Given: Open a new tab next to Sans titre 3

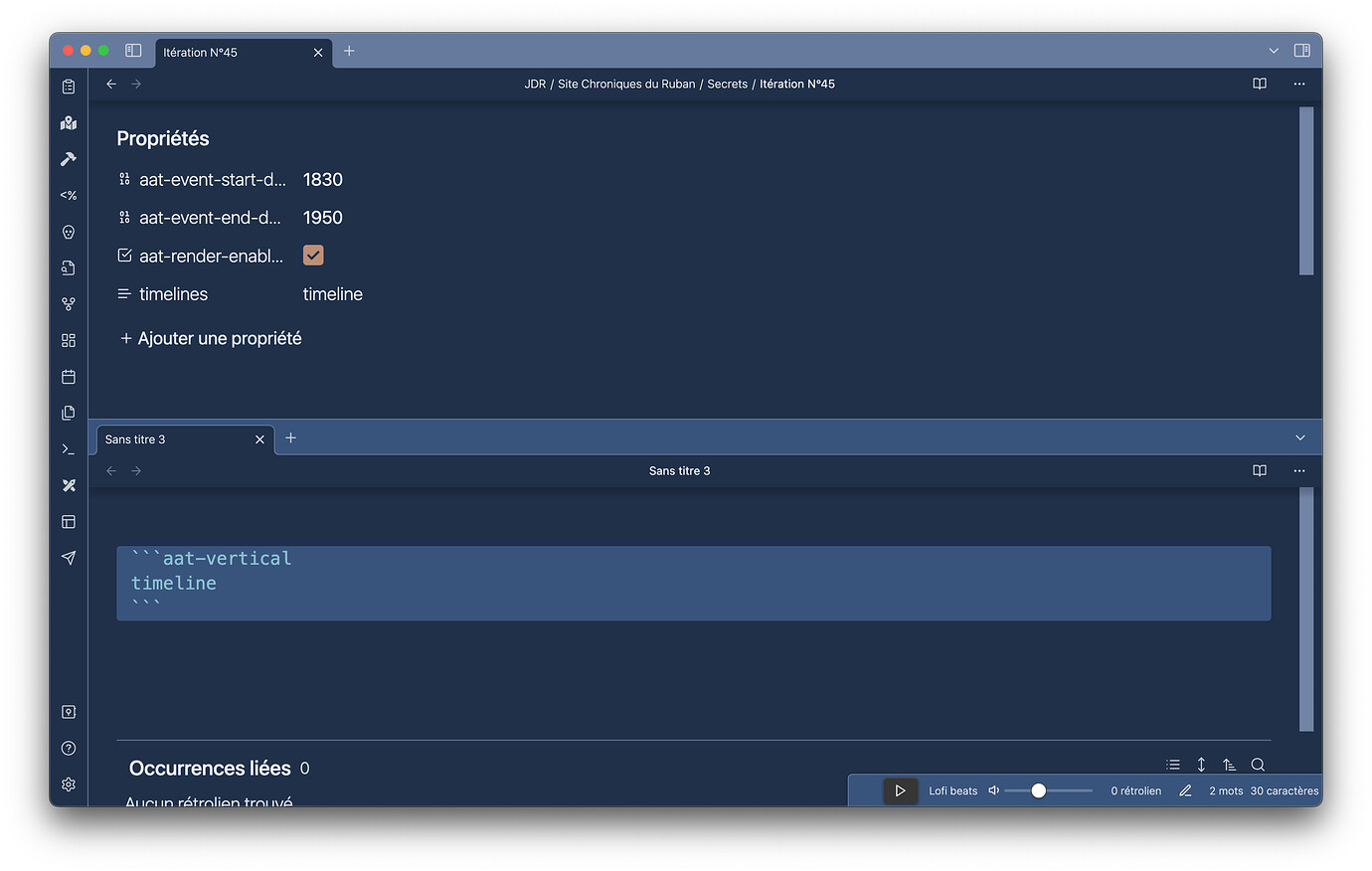Looking at the screenshot, I should click(x=290, y=437).
